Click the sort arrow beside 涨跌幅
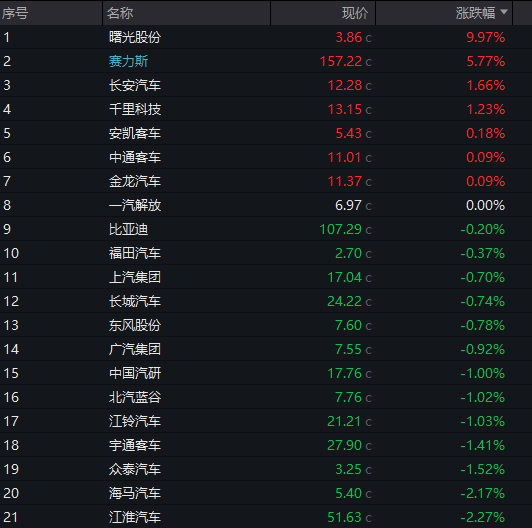Screen dimensions: 532x528 pos(504,12)
